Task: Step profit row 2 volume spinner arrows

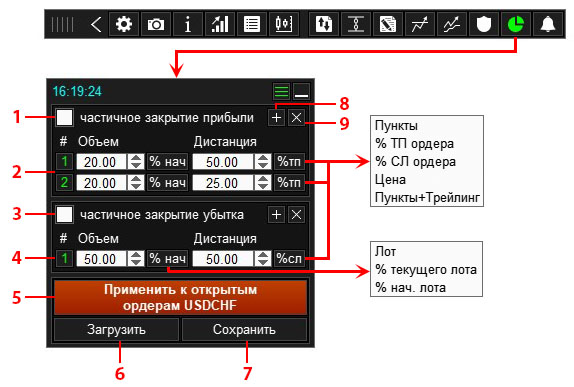Action: (136, 182)
